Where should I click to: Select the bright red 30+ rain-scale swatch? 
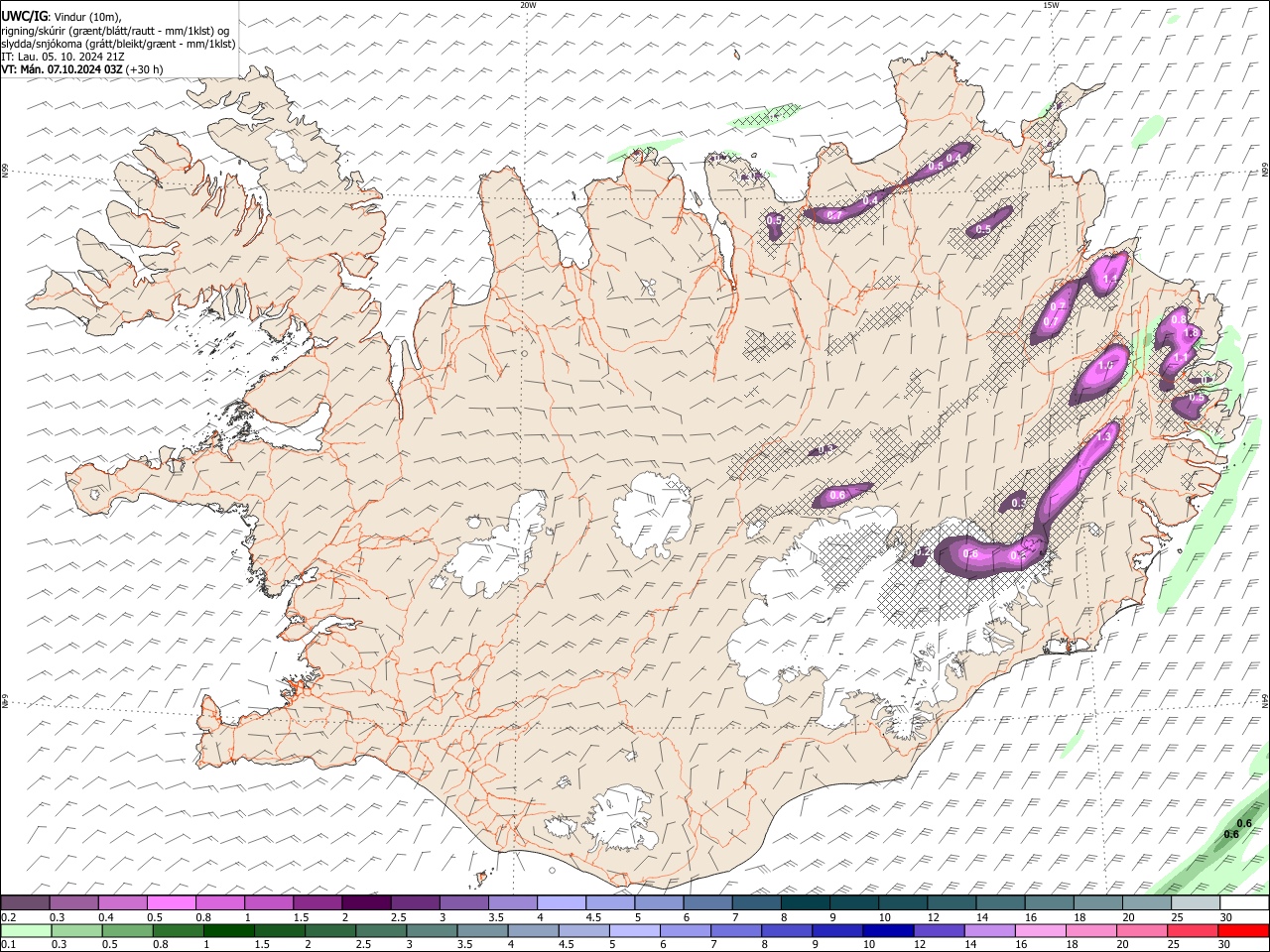point(1243,930)
